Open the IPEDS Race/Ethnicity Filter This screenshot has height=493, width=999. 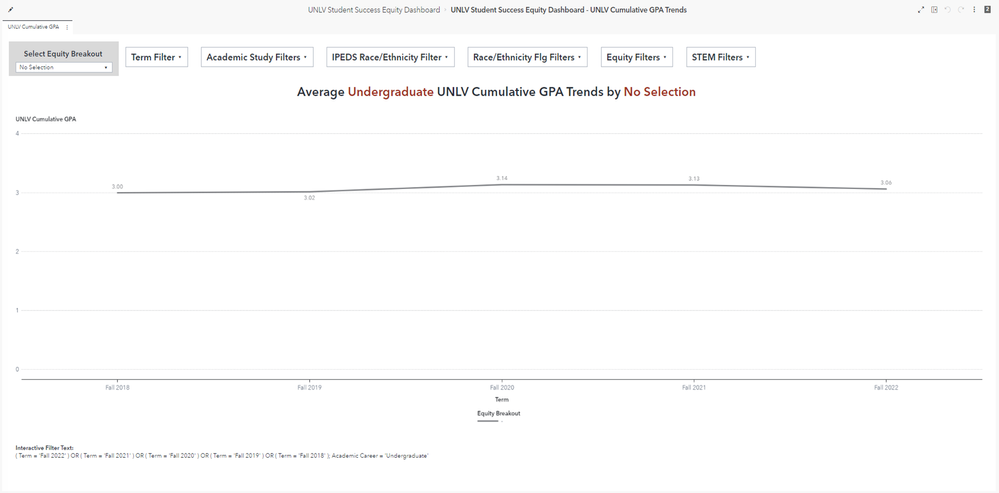(390, 57)
